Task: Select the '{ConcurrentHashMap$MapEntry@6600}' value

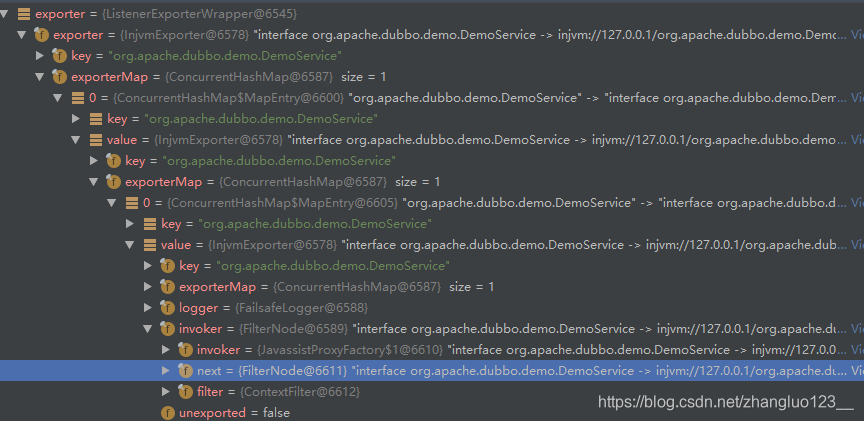Action: 229,98
